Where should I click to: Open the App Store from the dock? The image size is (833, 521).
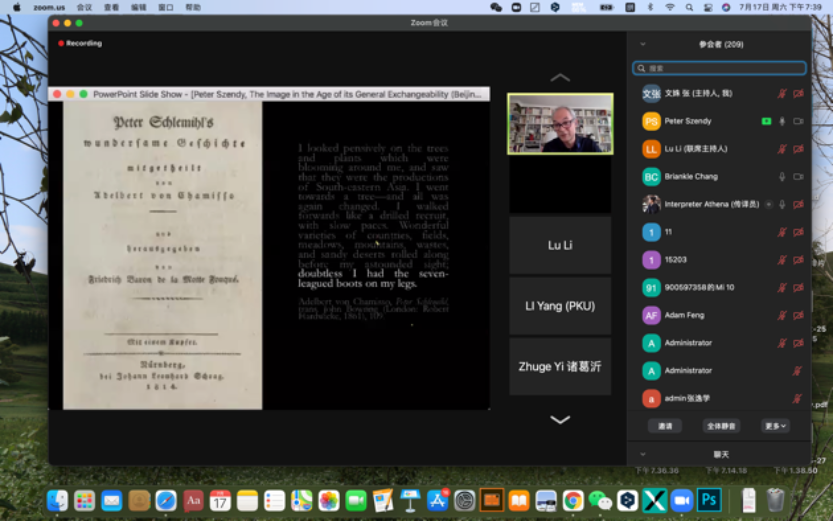(x=437, y=500)
